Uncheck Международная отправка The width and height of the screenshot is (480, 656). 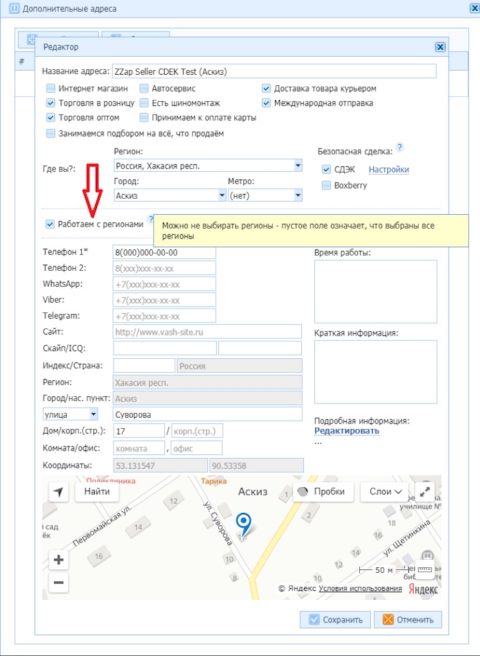tap(266, 103)
